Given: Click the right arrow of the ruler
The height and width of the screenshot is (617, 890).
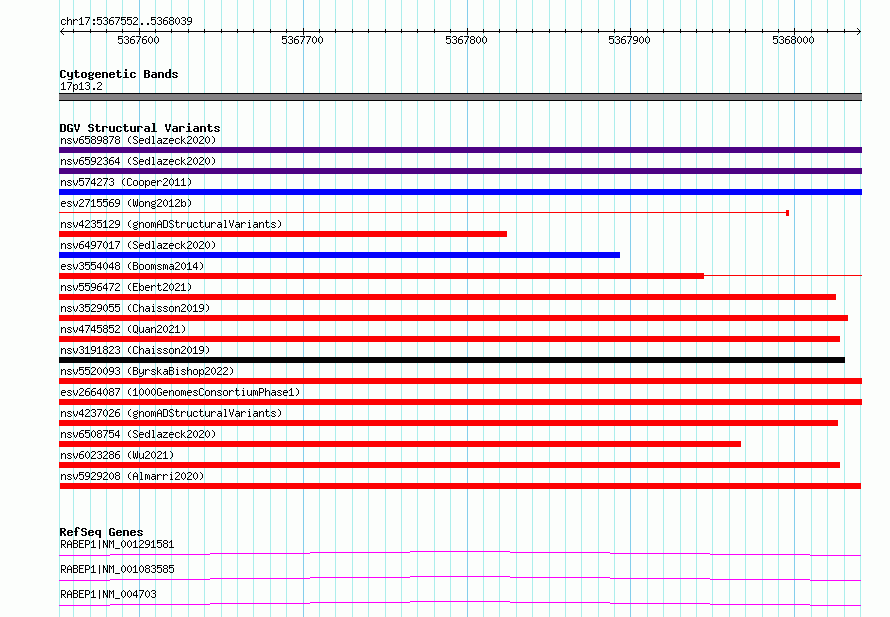Looking at the screenshot, I should click(x=858, y=31).
